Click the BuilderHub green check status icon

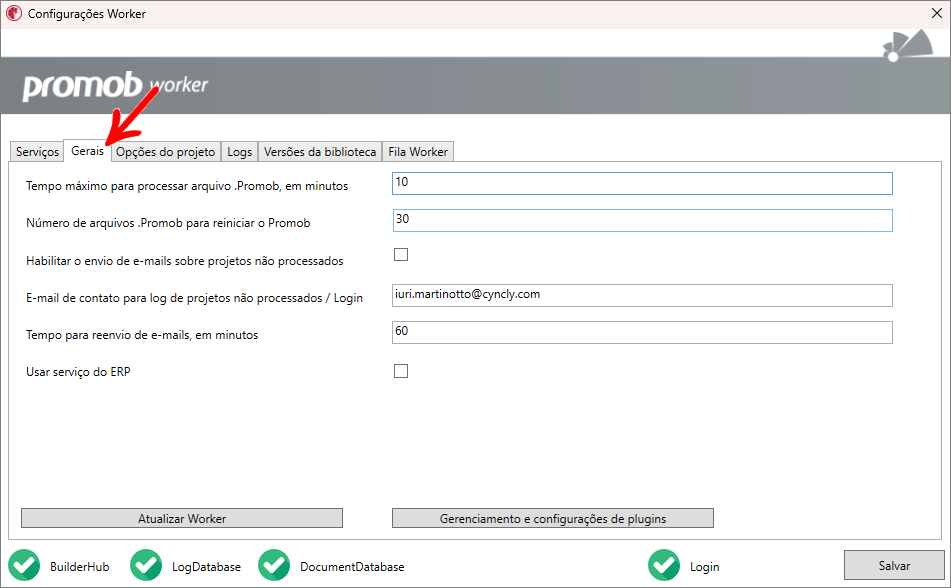click(x=24, y=566)
